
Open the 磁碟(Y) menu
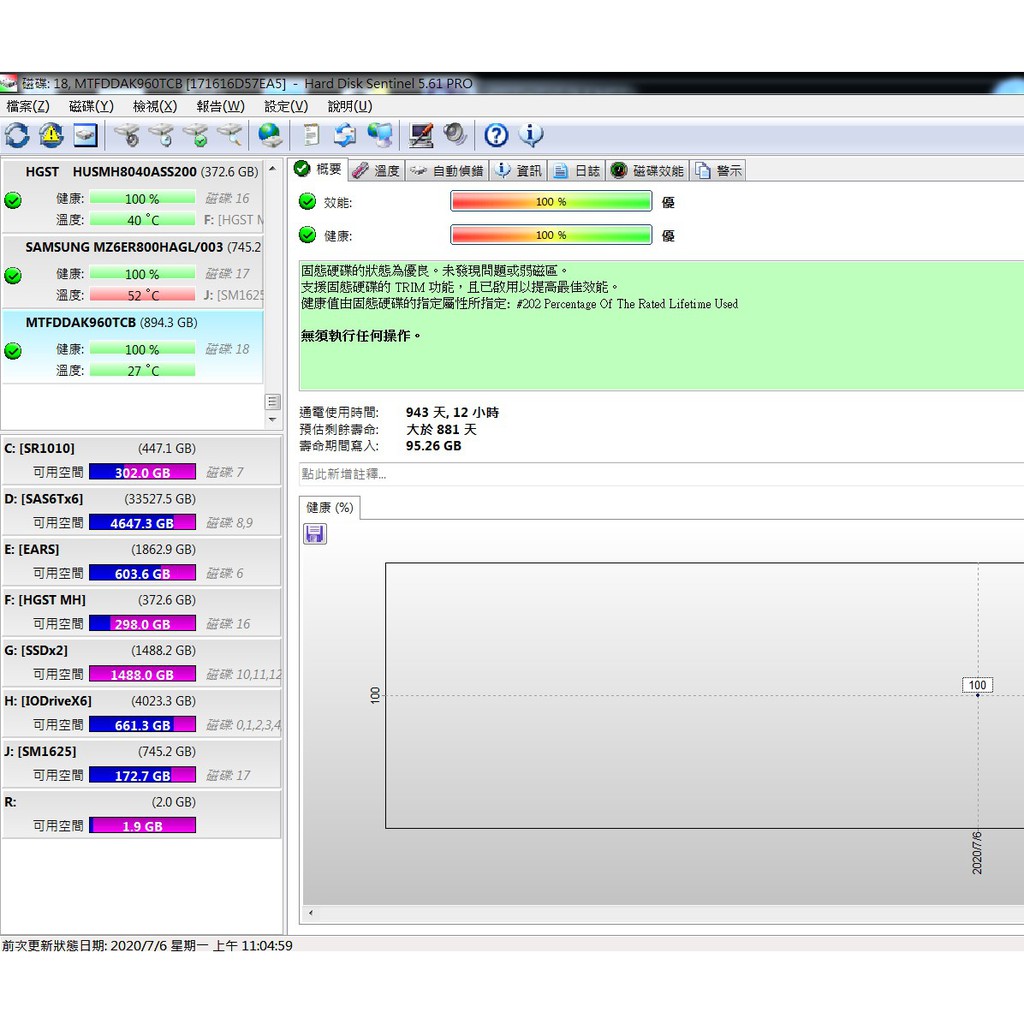click(91, 106)
